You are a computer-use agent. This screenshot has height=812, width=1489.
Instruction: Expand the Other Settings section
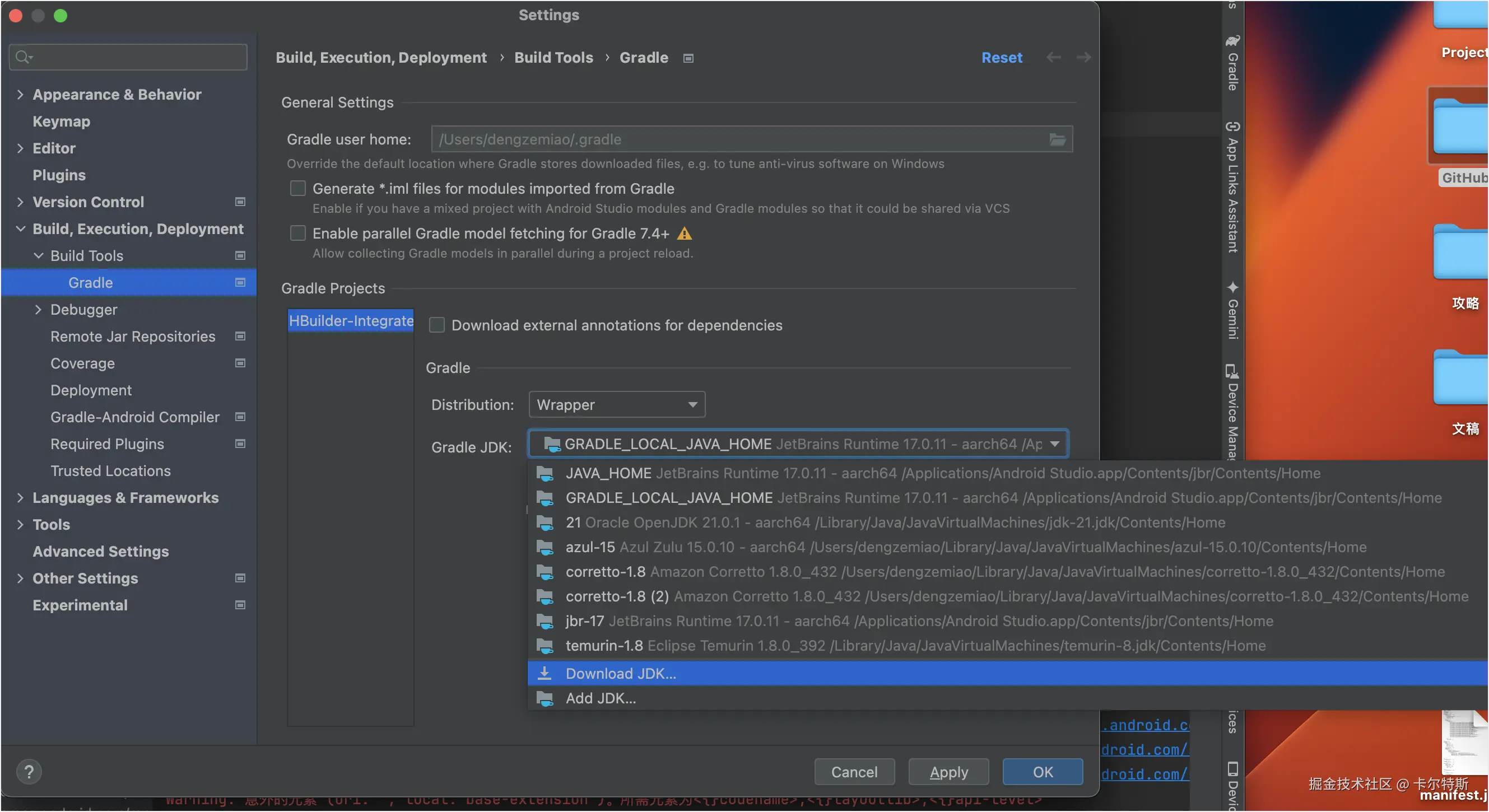(x=20, y=578)
